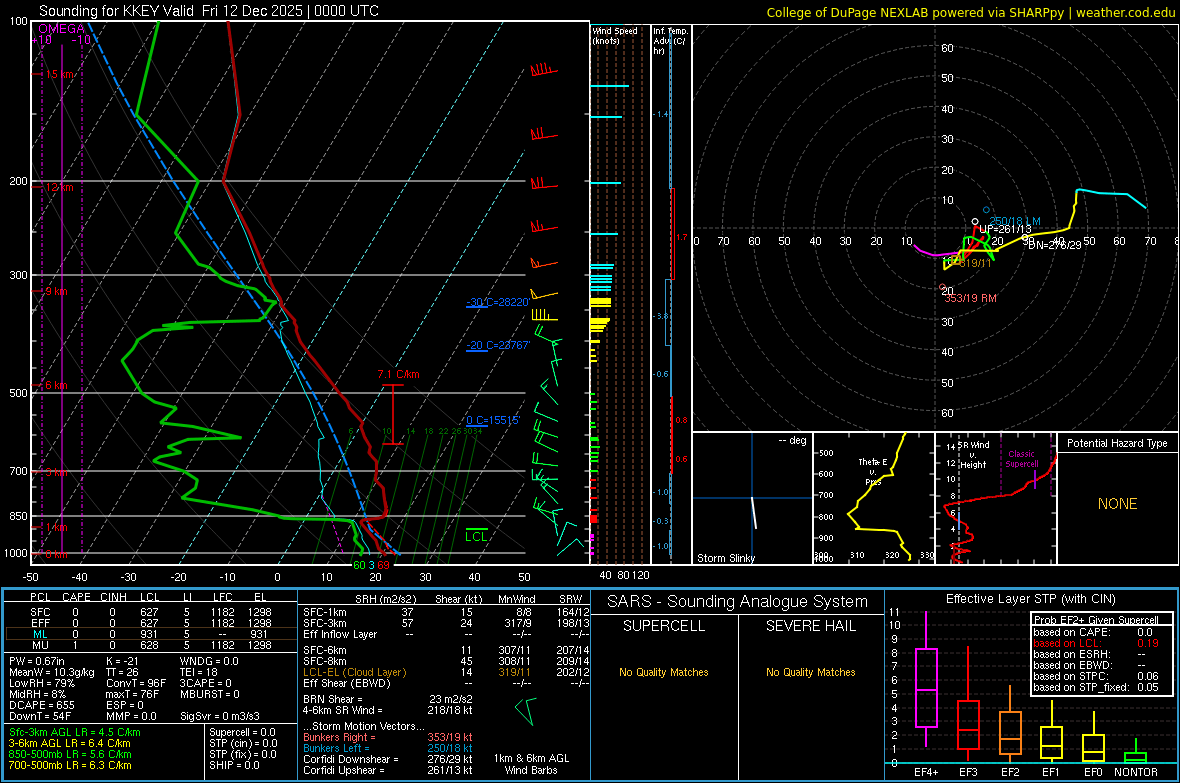The height and width of the screenshot is (783, 1180).
Task: Select the 15 km height marker
Action: [x=59, y=75]
